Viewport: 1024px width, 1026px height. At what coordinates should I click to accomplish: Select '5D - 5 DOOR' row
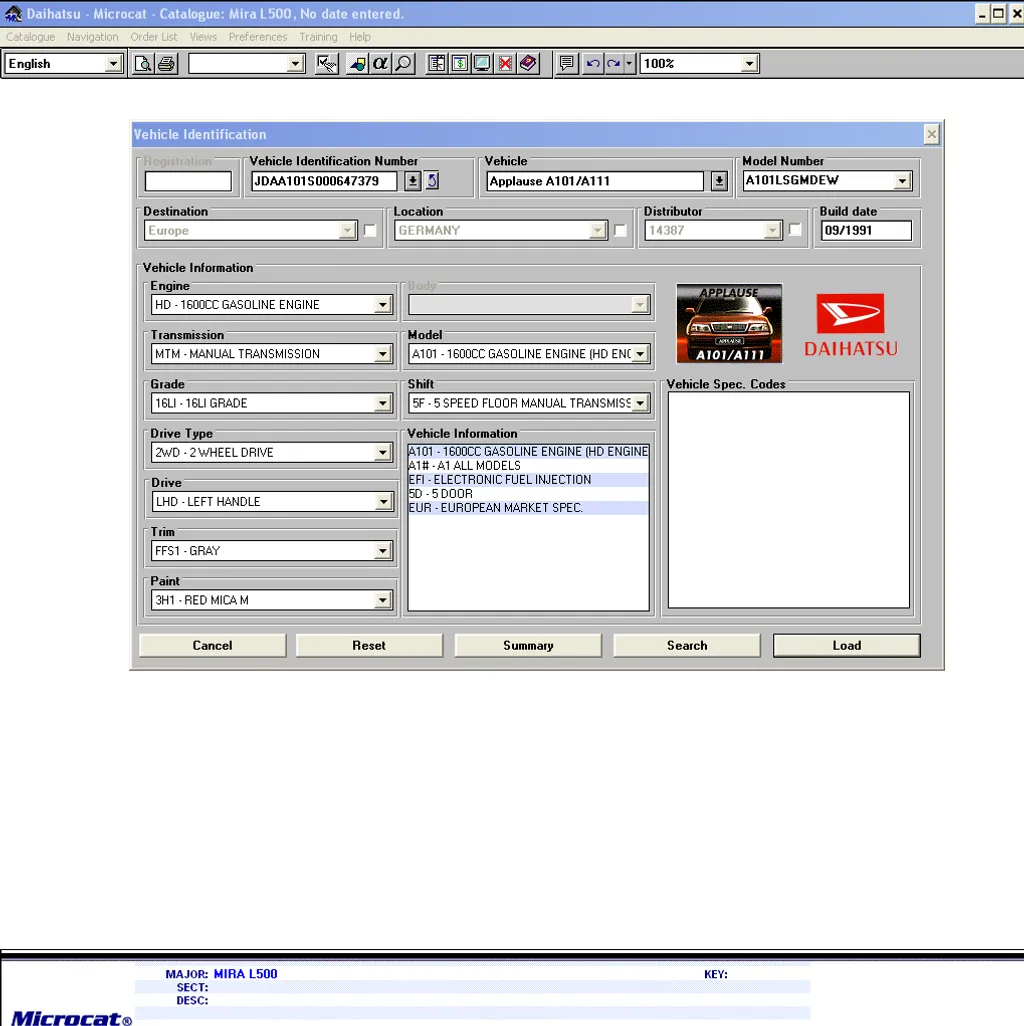pyautogui.click(x=528, y=494)
